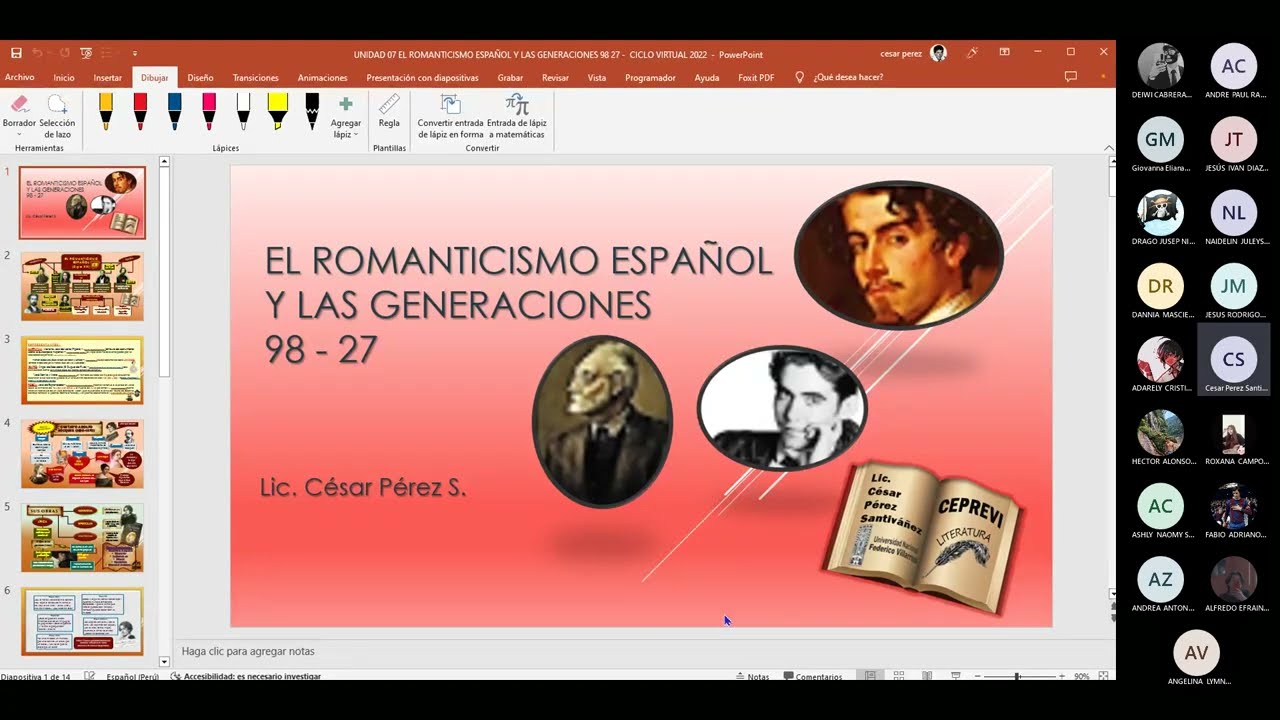1280x720 pixels.
Task: Switch to Slide Sorter view icon
Action: point(899,676)
